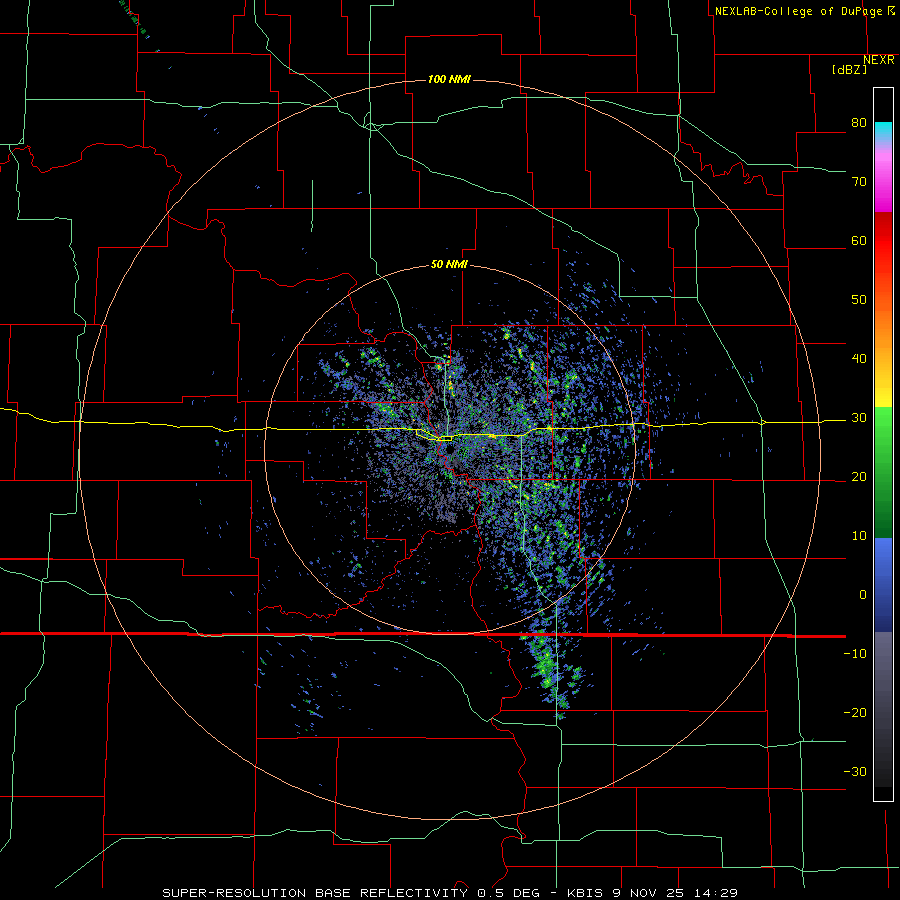Image resolution: width=900 pixels, height=900 pixels.
Task: Click the [dBZ] units label
Action: click(849, 69)
